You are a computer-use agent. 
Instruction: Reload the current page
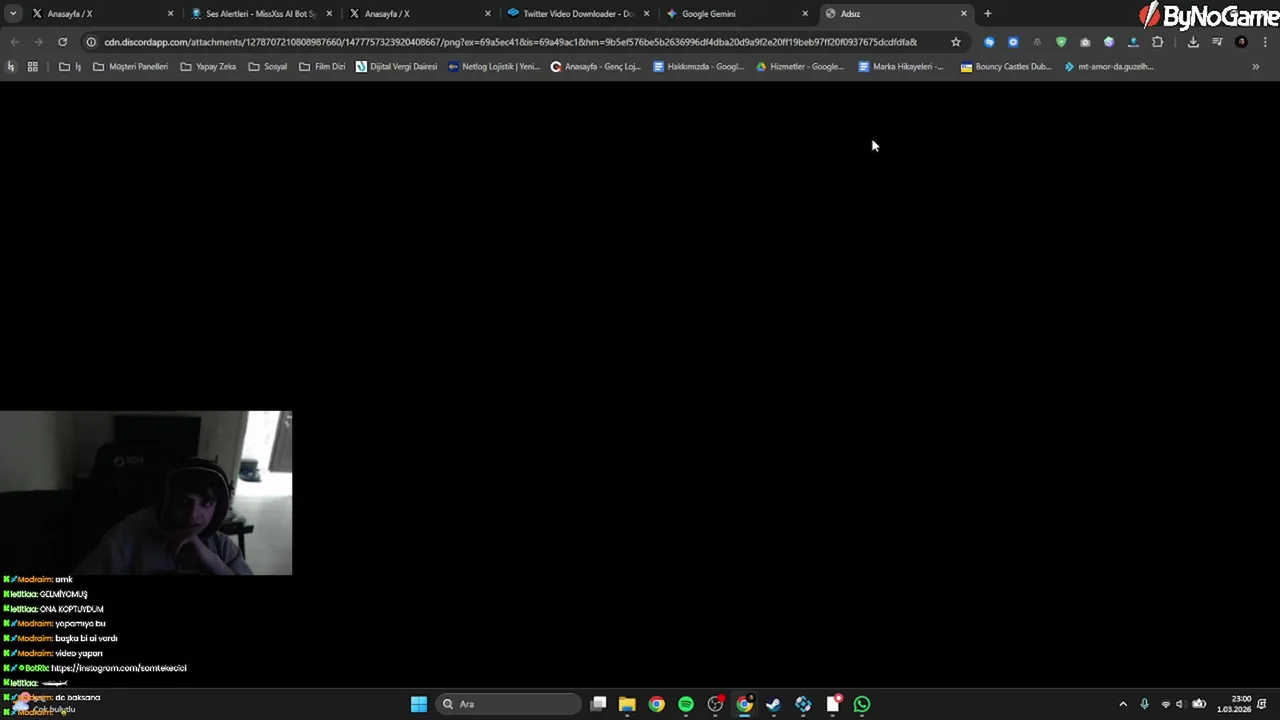(62, 42)
